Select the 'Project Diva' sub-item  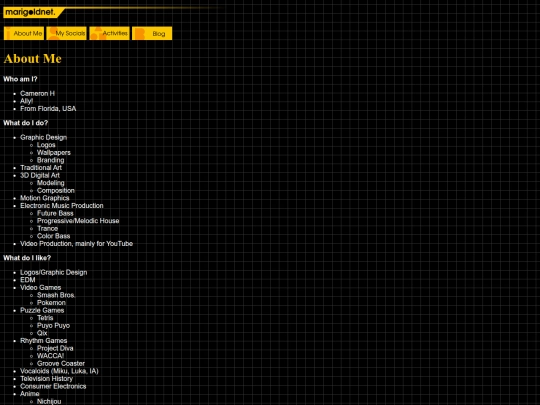(55, 348)
